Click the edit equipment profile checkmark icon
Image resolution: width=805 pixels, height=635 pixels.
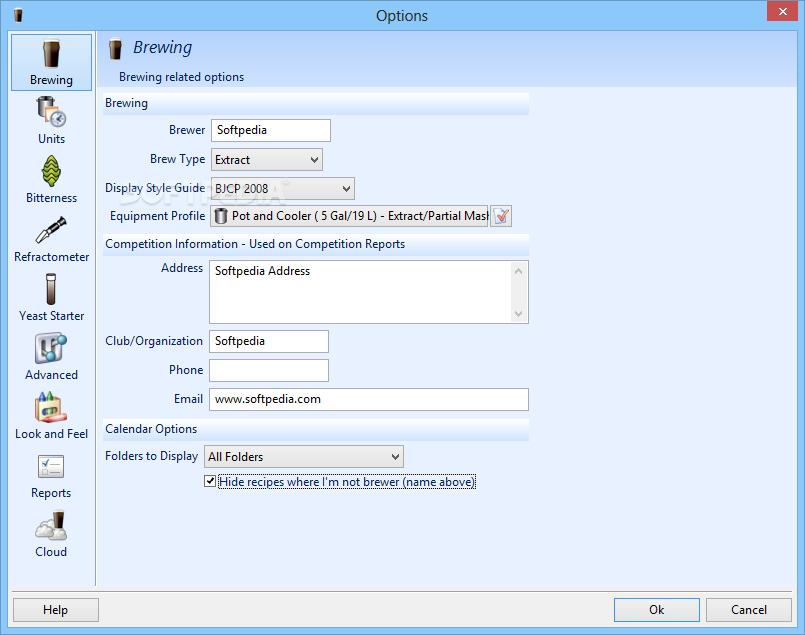501,216
